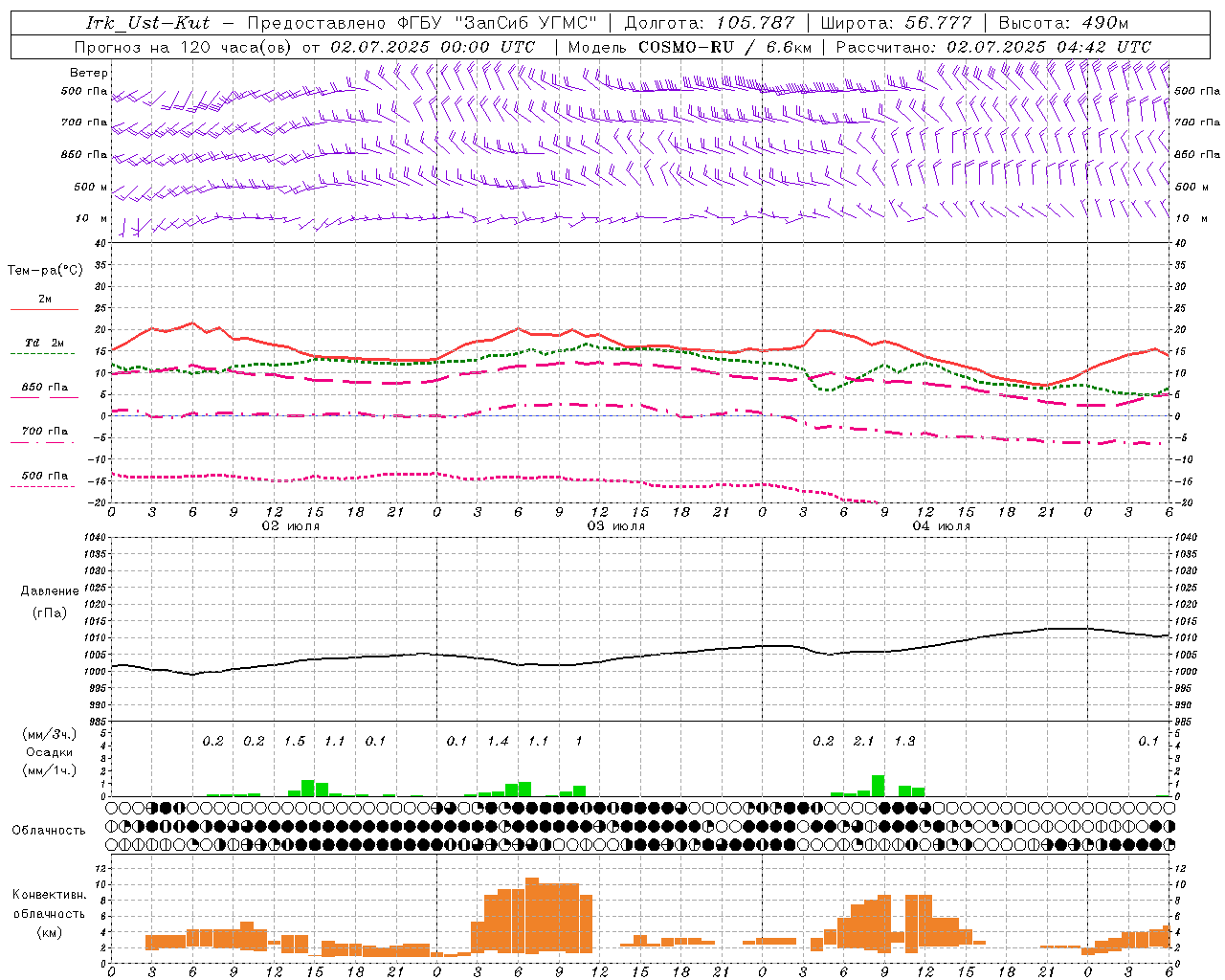Select the Прогноз на 120 часа(ов) text
Viewport: 1225px width, 980px height.
[x=184, y=47]
